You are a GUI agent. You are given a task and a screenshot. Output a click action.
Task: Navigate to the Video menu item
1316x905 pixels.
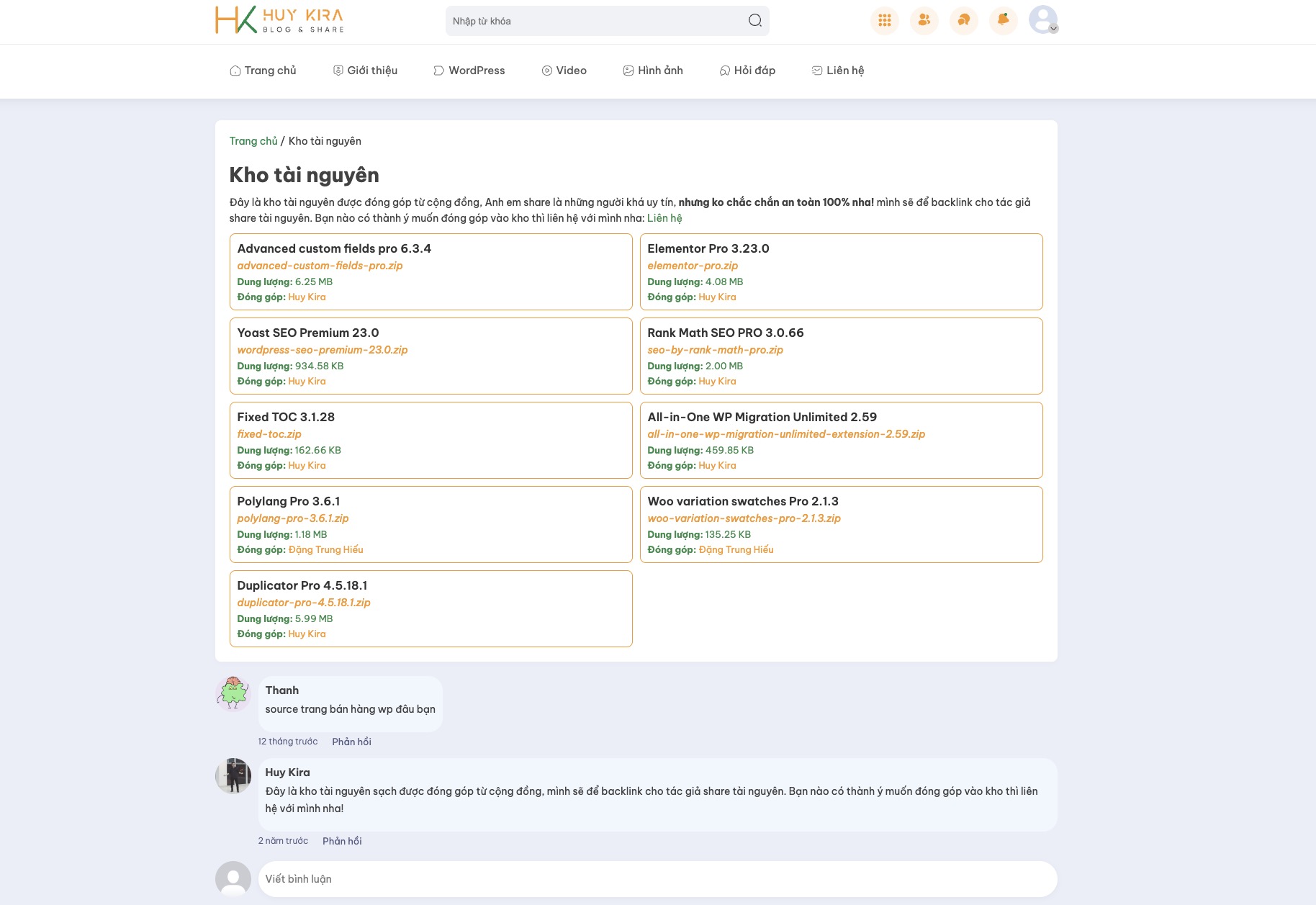click(564, 71)
